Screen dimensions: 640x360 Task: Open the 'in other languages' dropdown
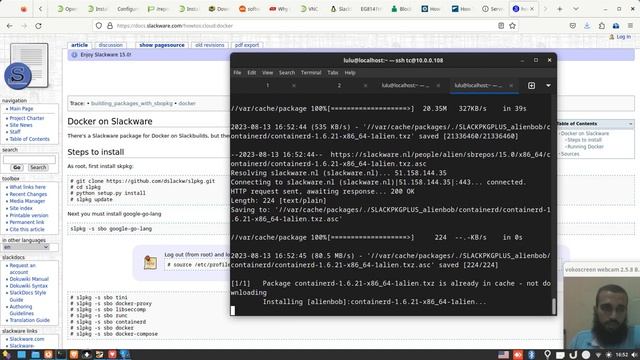point(25,247)
